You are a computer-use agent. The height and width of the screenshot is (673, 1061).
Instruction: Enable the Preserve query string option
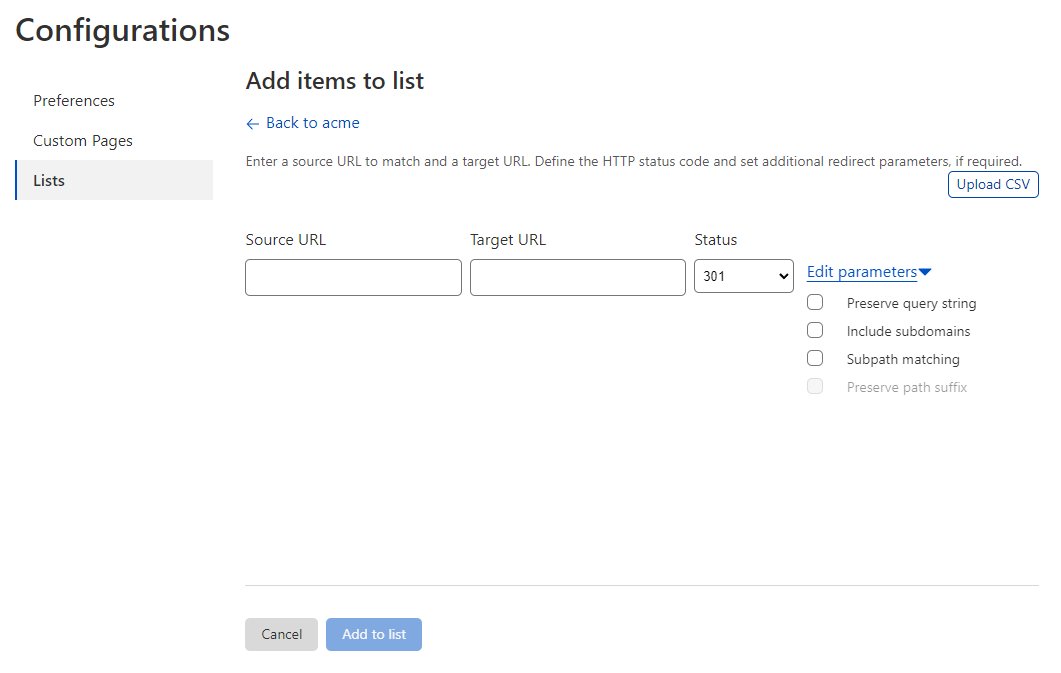(x=815, y=301)
